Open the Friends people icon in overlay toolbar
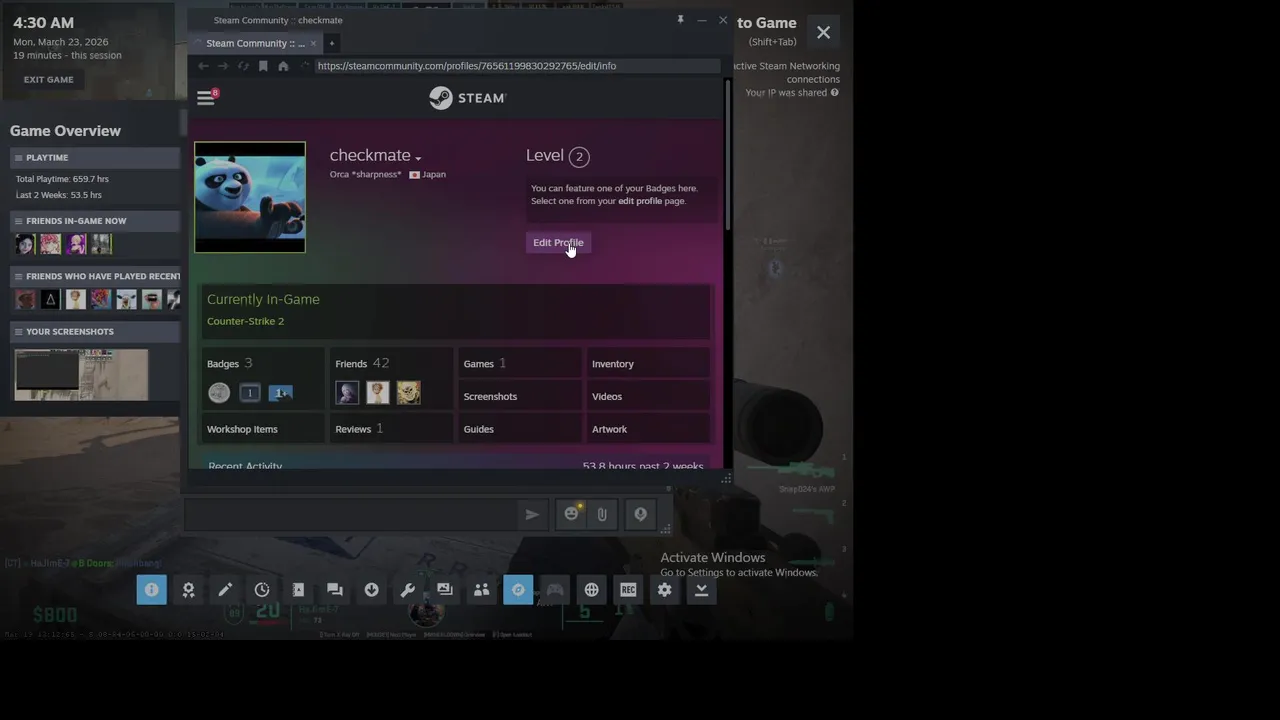This screenshot has height=720, width=1280. tap(481, 590)
